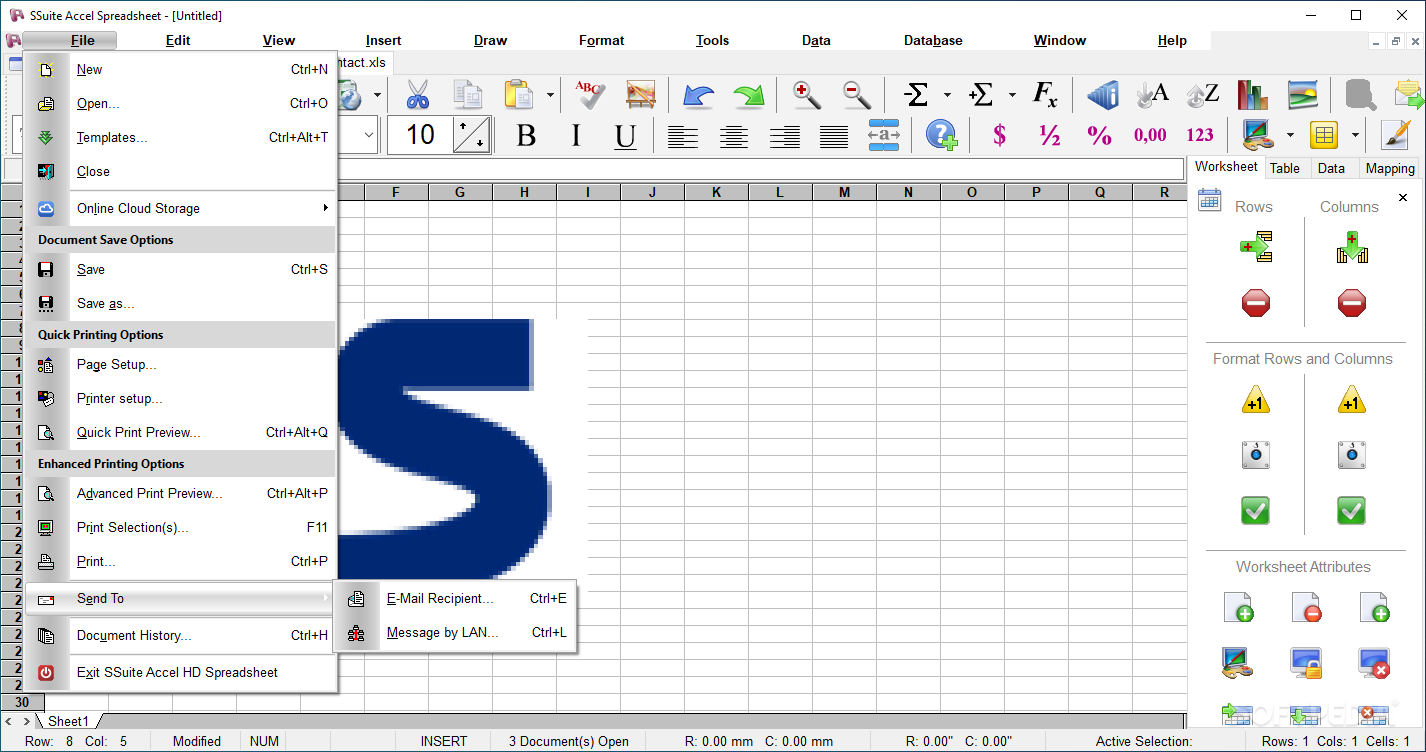The height and width of the screenshot is (752, 1426).
Task: Click the info chart icon
Action: (1102, 96)
